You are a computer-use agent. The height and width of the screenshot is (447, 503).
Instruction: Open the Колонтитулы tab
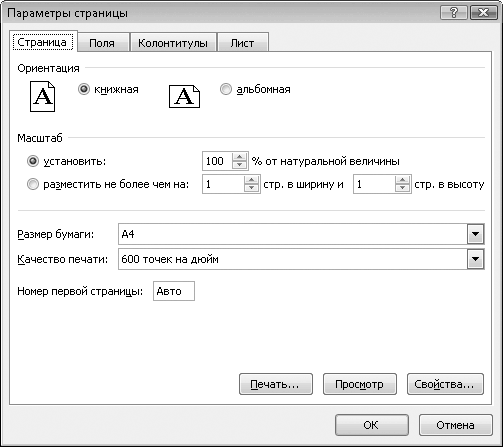tap(173, 43)
